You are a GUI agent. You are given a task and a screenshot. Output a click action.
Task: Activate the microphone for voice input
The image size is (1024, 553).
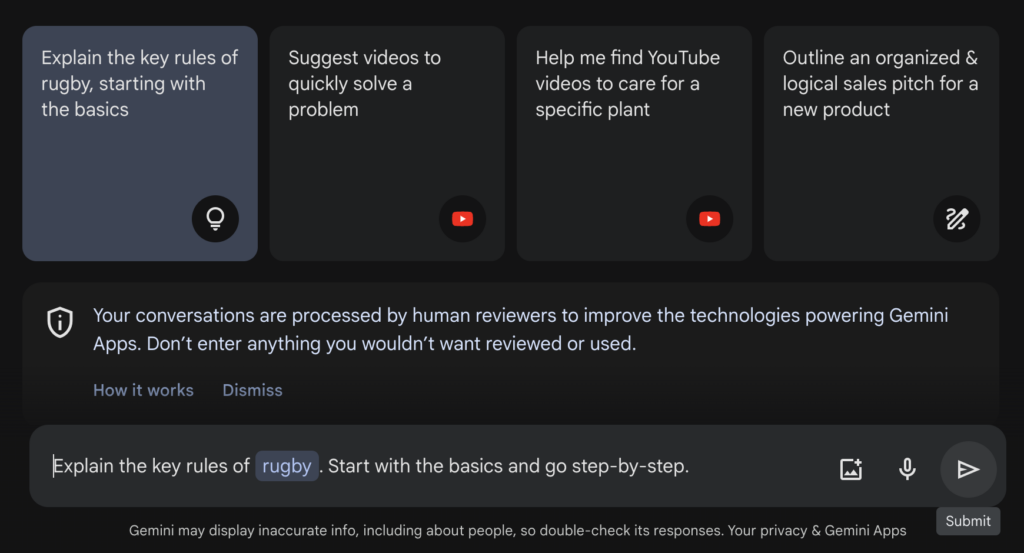907,469
